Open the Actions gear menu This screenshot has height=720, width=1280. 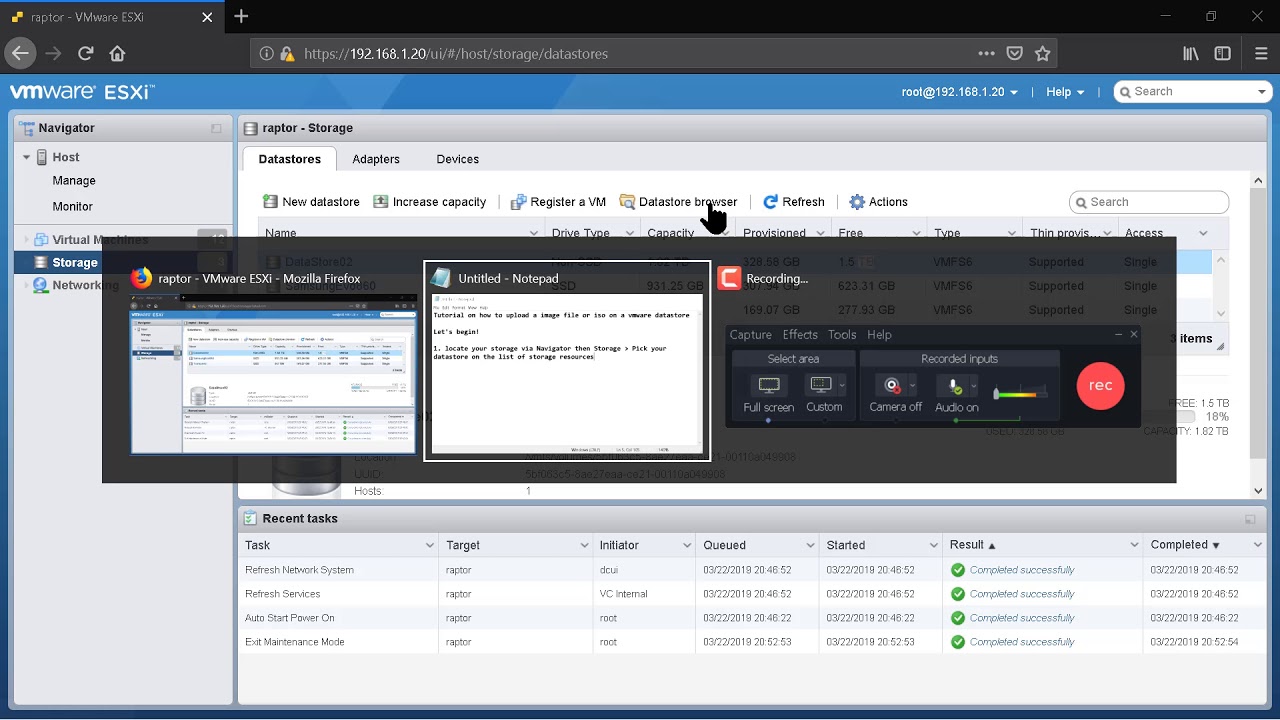pyautogui.click(x=878, y=202)
